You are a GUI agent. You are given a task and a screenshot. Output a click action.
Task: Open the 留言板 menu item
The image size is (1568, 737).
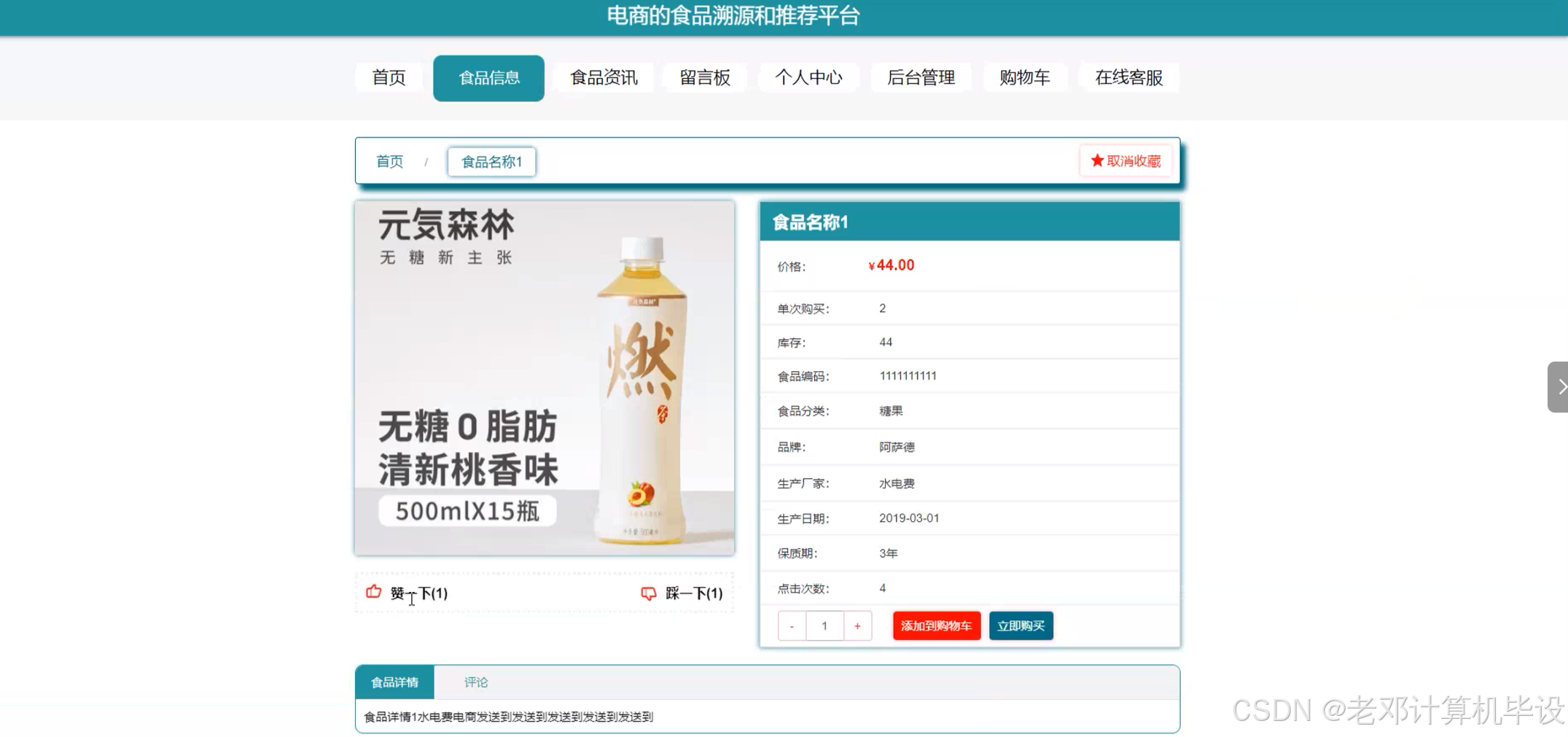point(705,77)
